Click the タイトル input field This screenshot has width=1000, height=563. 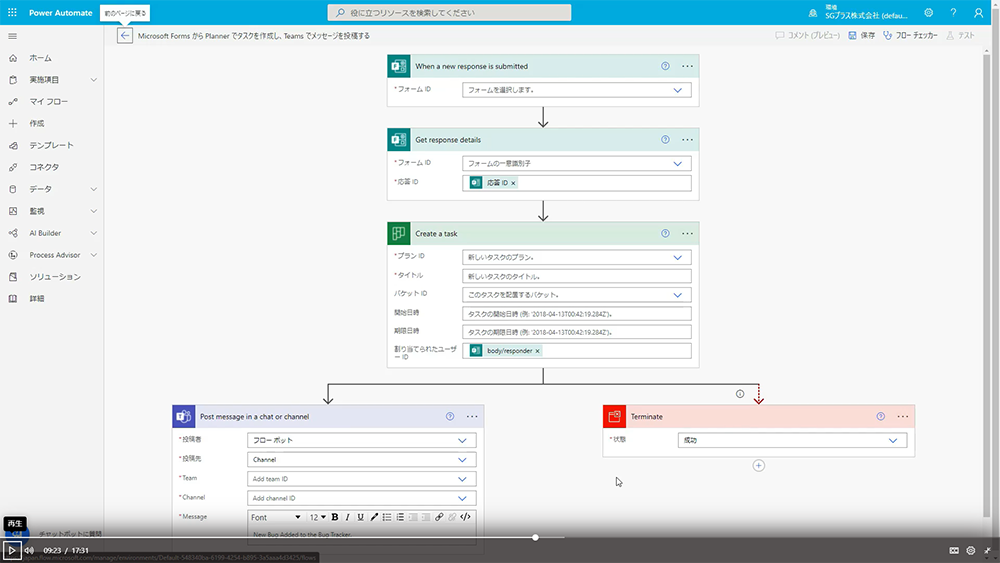click(x=577, y=277)
